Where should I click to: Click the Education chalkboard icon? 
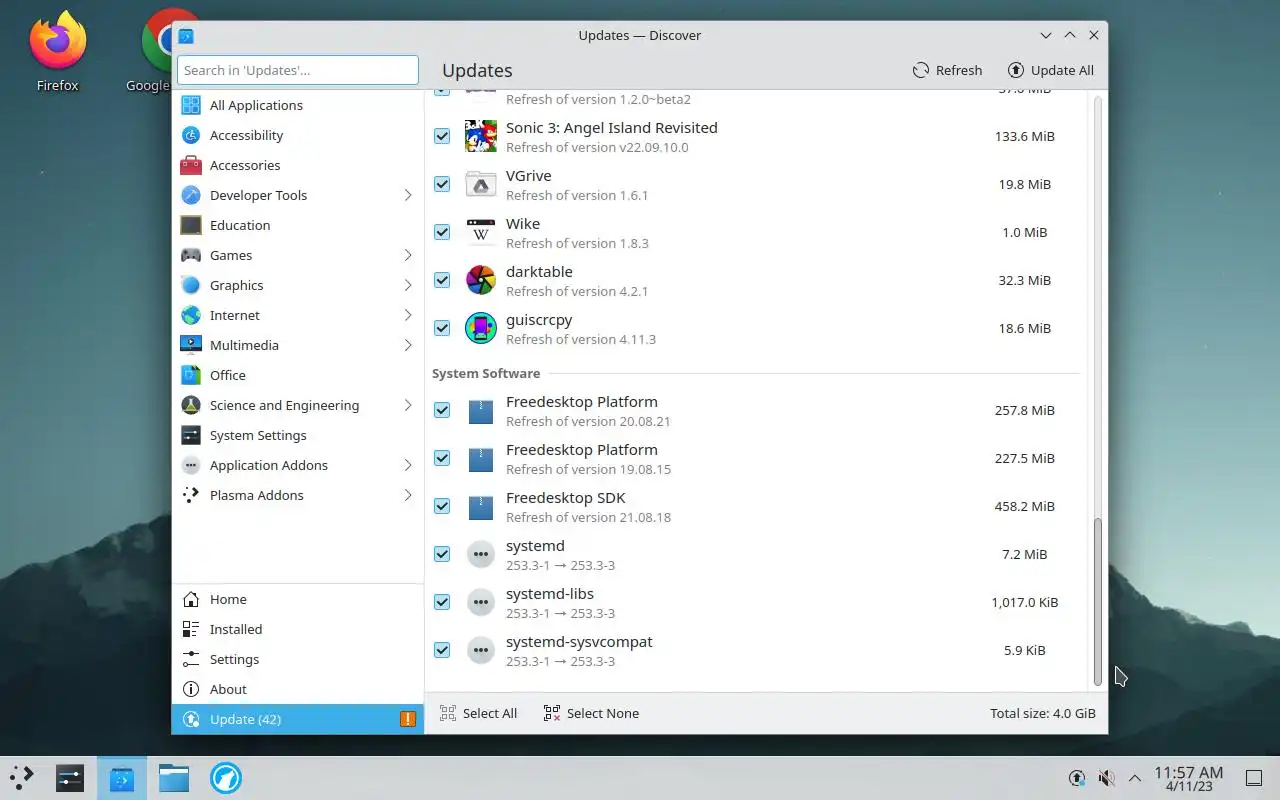point(191,225)
